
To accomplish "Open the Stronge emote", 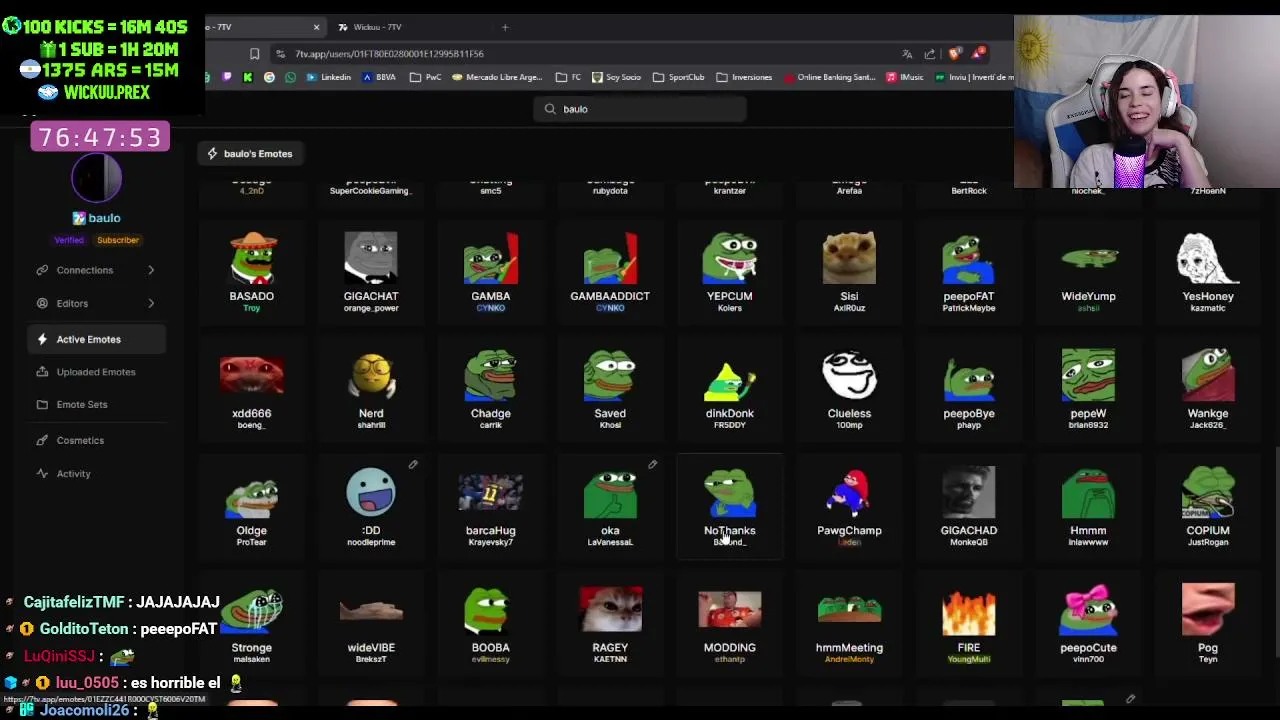I will pos(252,623).
